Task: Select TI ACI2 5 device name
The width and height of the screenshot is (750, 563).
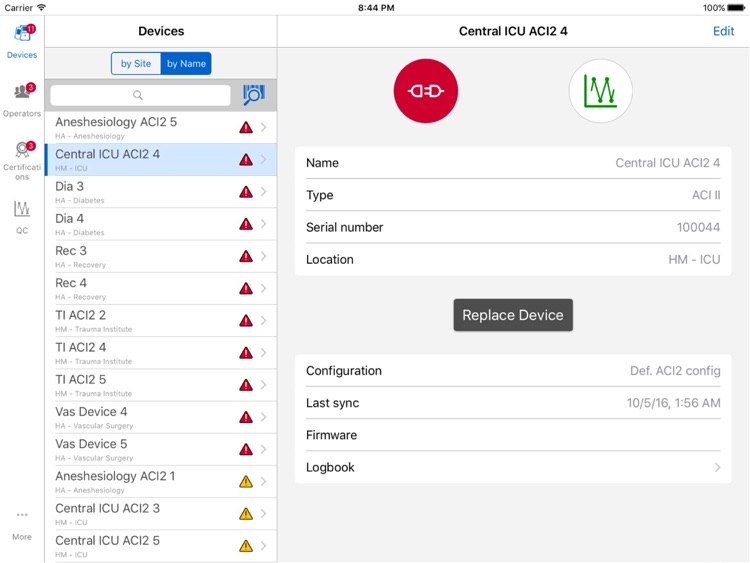Action: [x=80, y=379]
